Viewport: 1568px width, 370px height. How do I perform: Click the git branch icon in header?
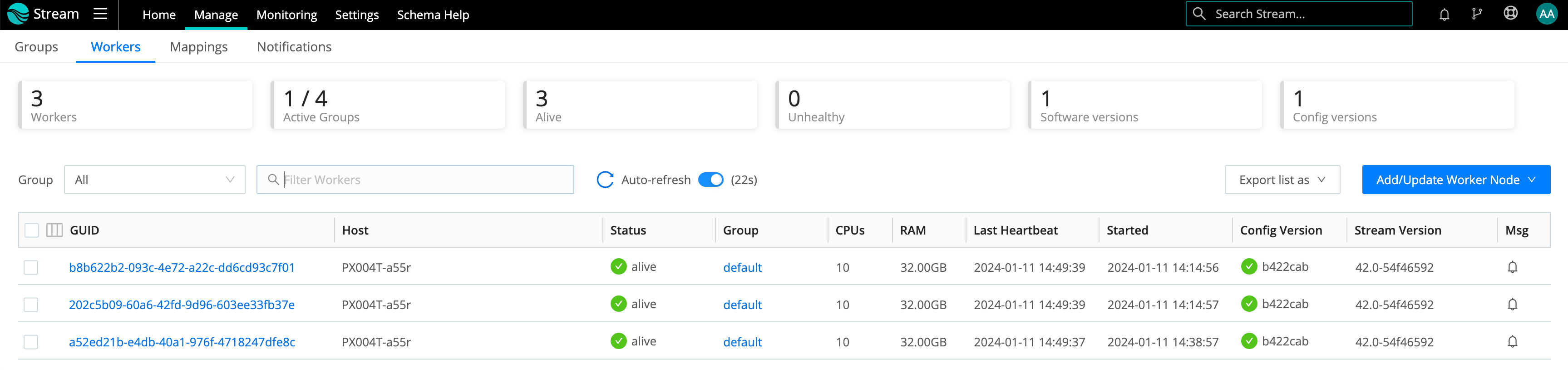tap(1477, 15)
